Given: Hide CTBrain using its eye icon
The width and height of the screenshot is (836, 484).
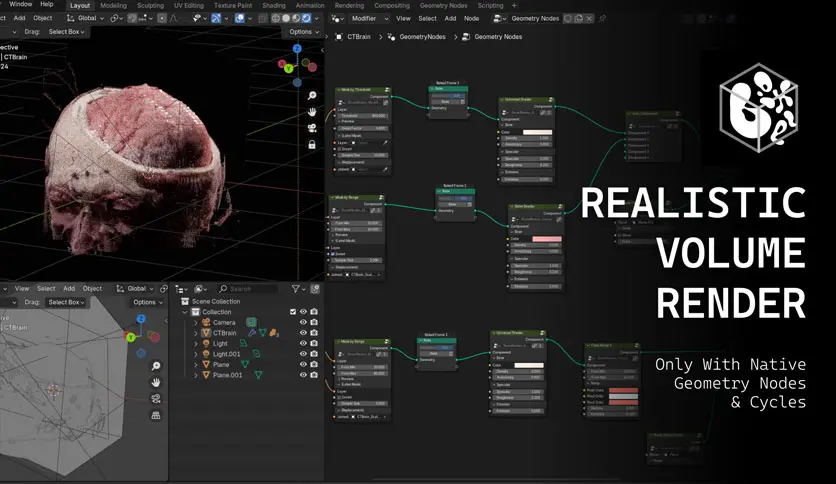Looking at the screenshot, I should pos(303,333).
